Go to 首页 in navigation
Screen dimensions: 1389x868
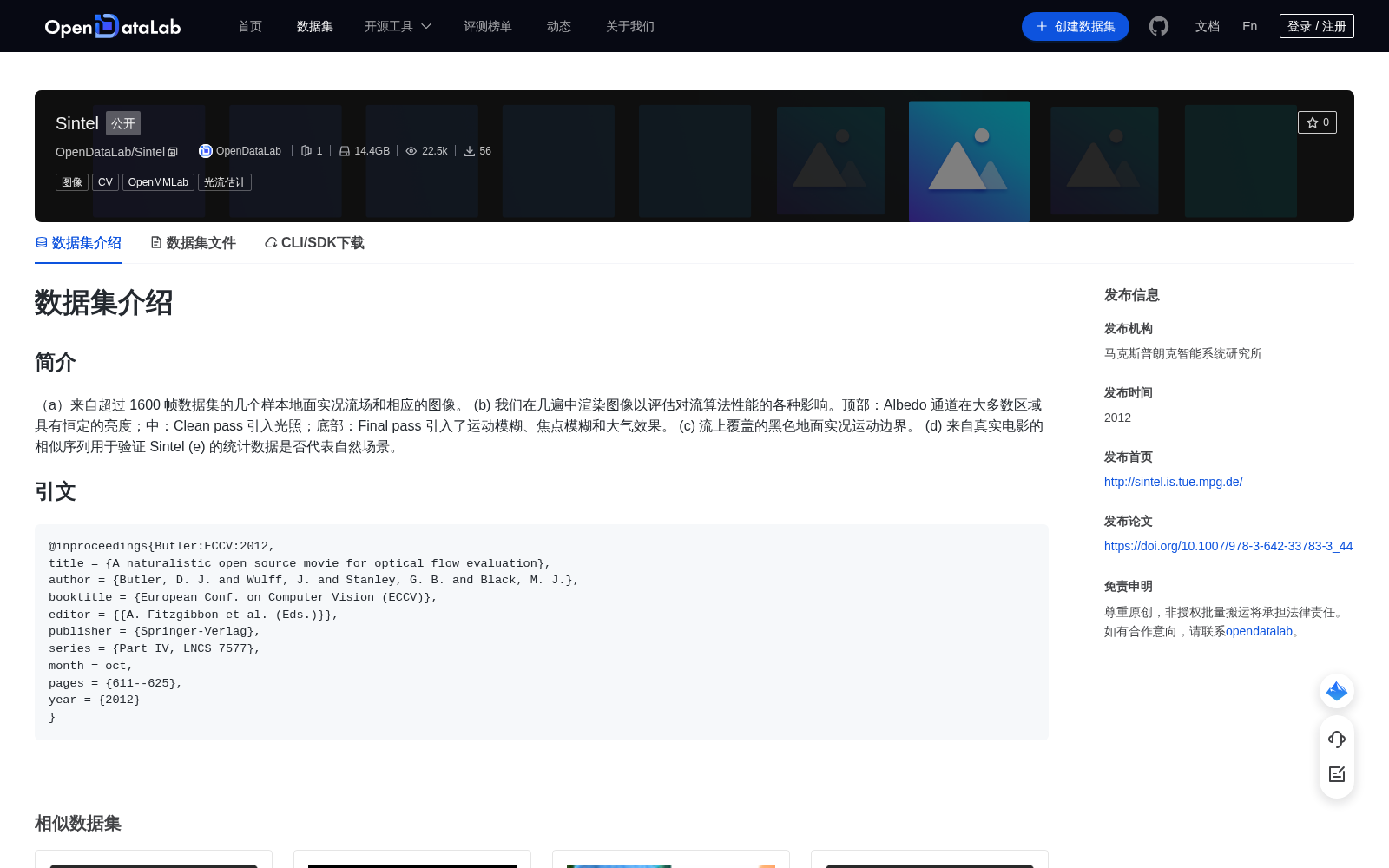click(x=250, y=26)
